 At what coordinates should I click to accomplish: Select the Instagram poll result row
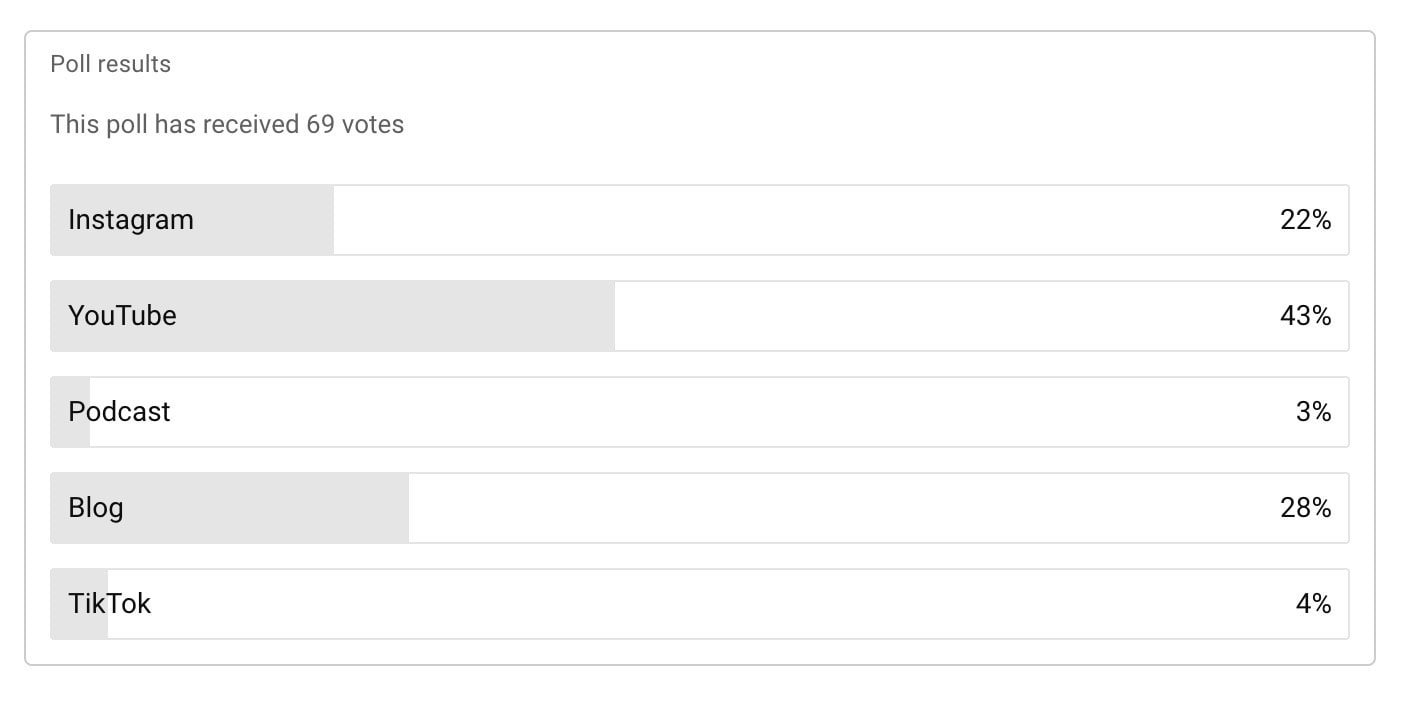pyautogui.click(x=700, y=220)
